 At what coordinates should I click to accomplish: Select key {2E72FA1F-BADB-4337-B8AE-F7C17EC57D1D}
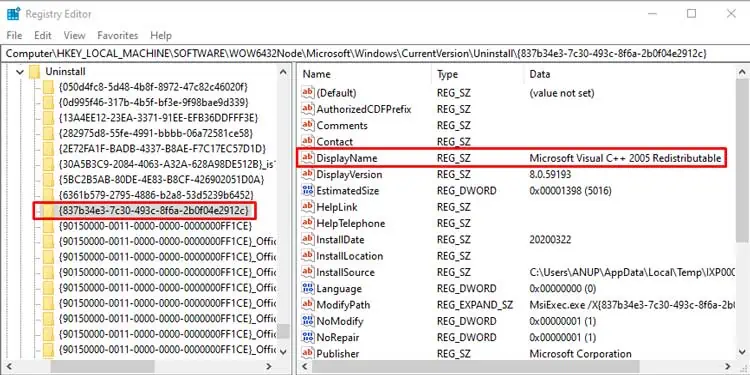(162, 148)
